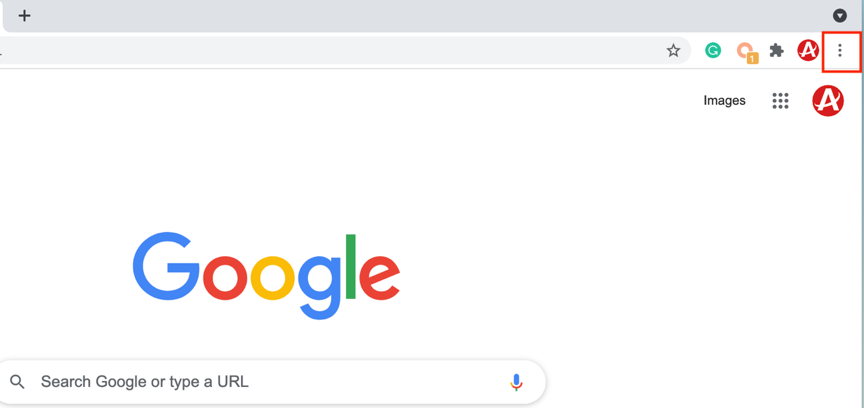The image size is (864, 408).
Task: Click the number 1 badge on the orange extension
Action: [x=752, y=58]
